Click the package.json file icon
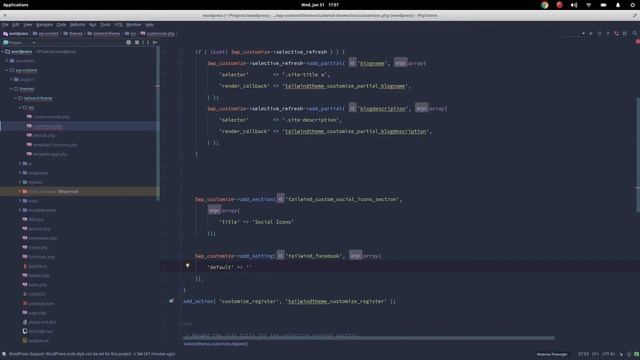Screen dimensions: 640x360 click(25, 303)
